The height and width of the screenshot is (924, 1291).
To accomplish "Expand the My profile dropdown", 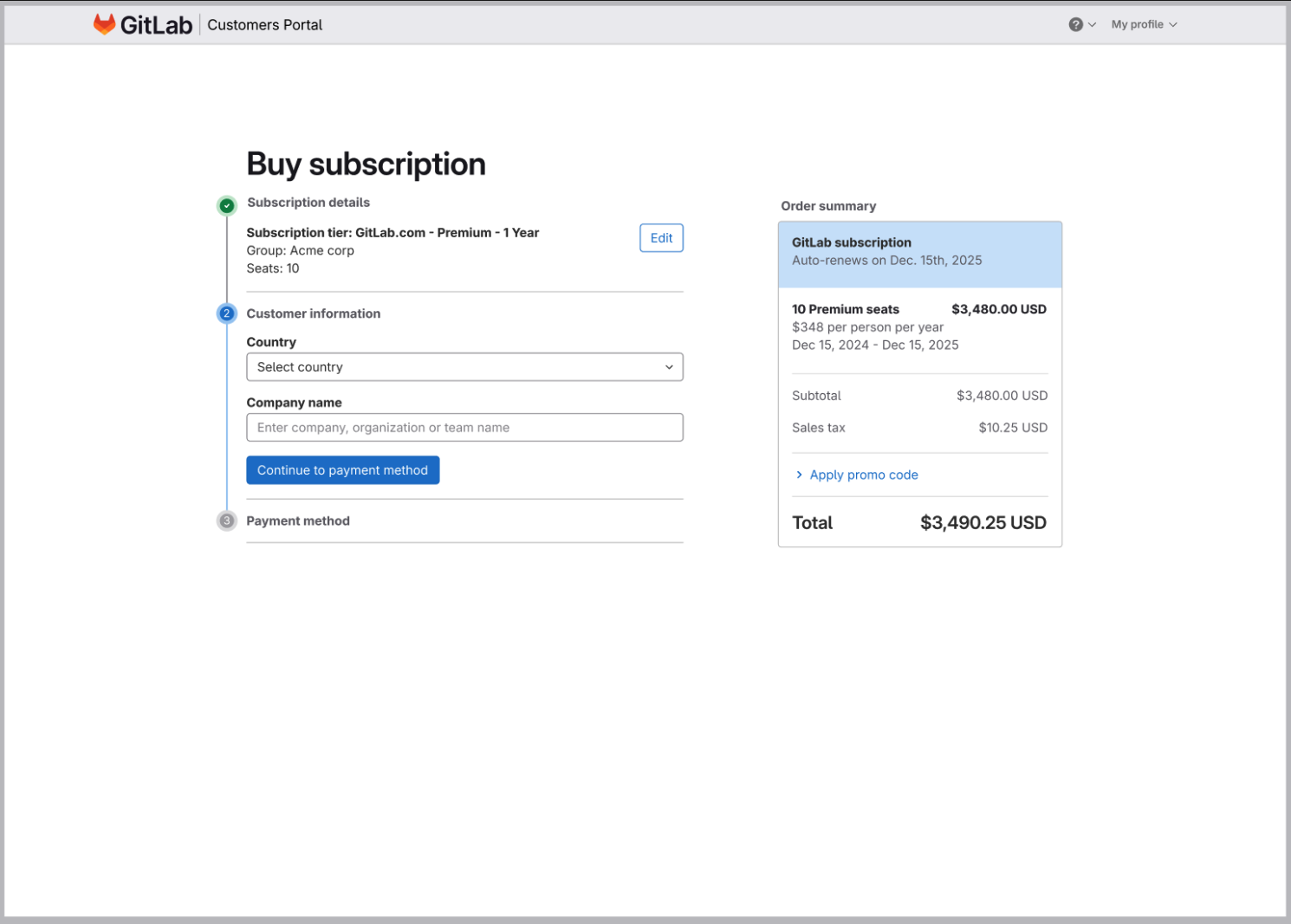I will click(1144, 24).
